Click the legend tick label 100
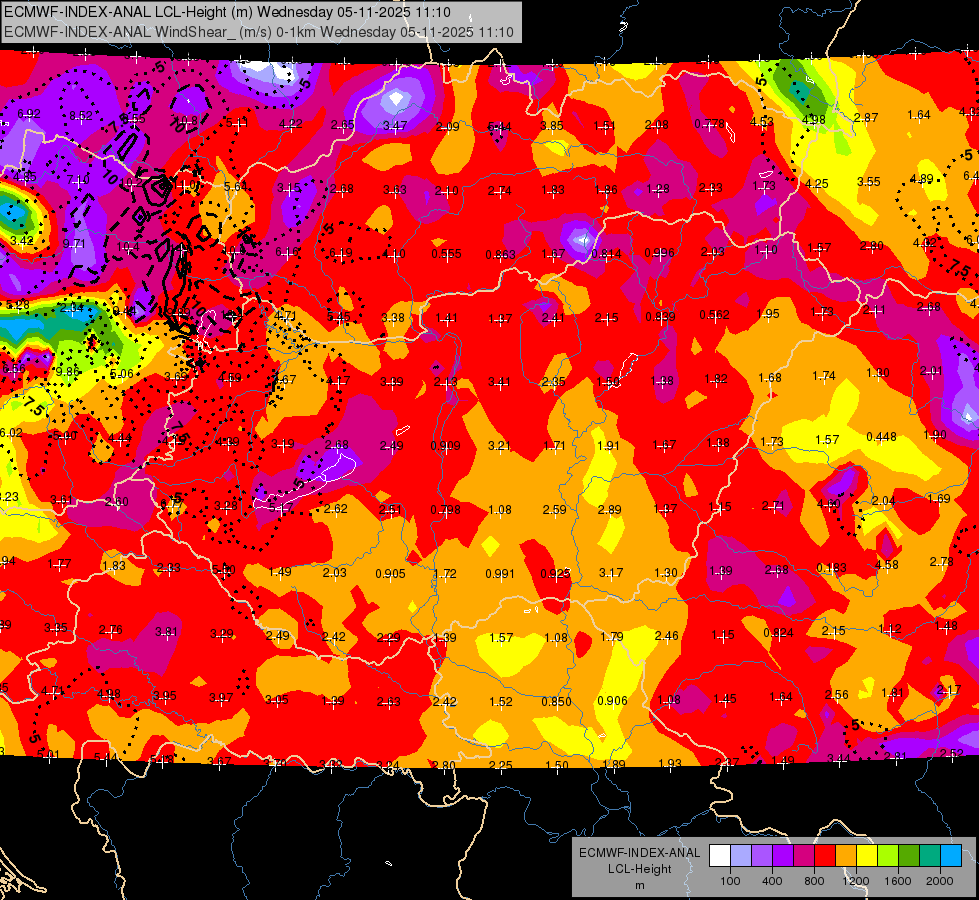 (730, 881)
